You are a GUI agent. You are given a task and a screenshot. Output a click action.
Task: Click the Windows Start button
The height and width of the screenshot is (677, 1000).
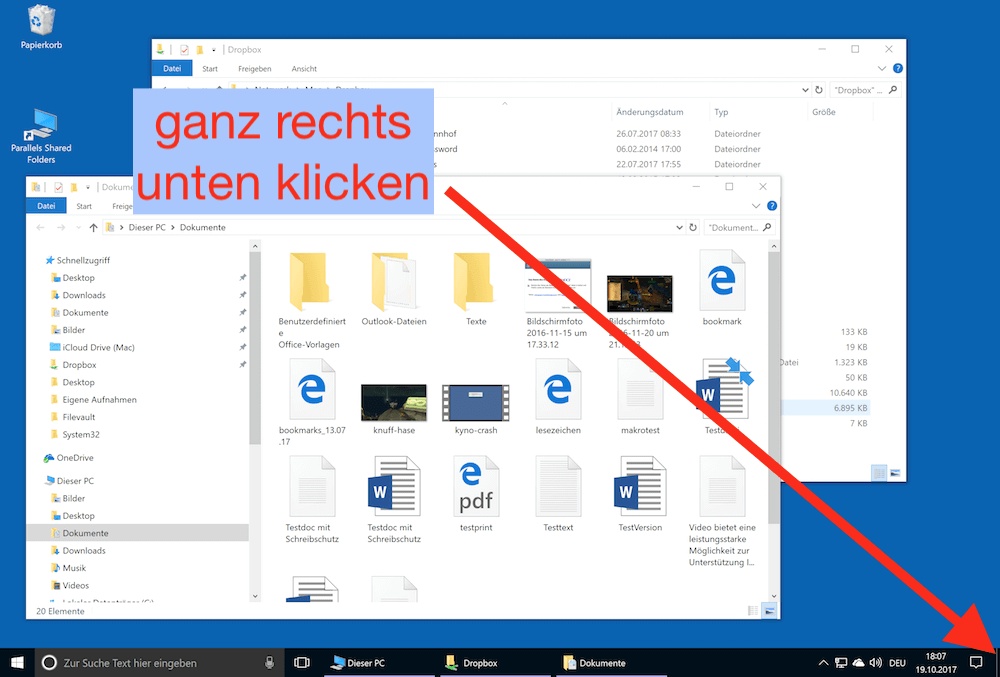pos(17,662)
